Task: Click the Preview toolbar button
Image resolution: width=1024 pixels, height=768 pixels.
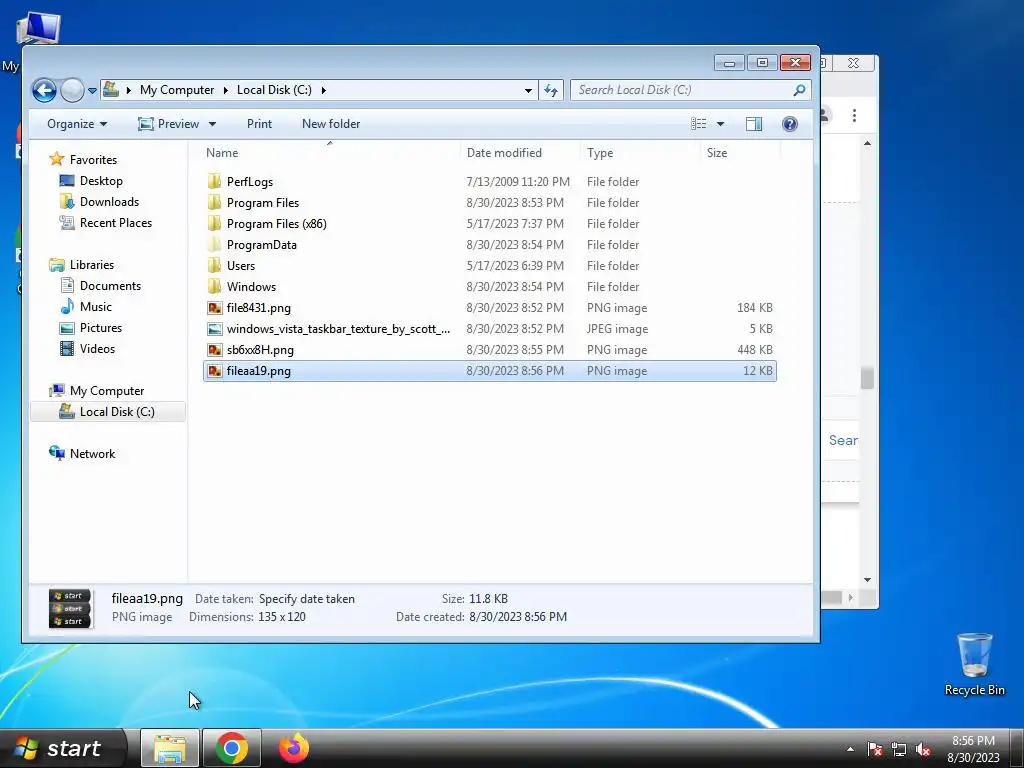Action: 168,124
